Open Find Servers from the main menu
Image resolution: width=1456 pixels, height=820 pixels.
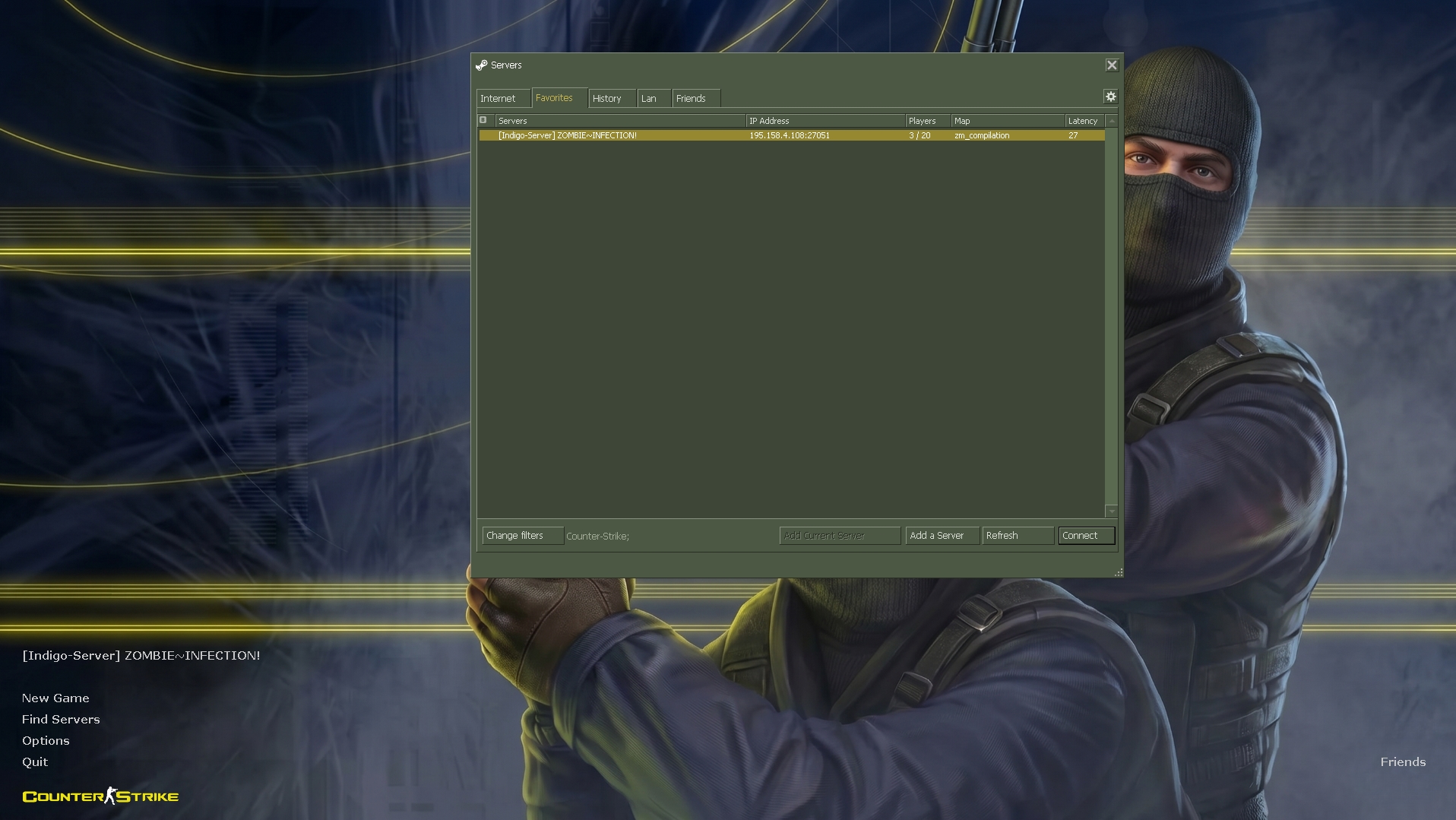tap(61, 719)
